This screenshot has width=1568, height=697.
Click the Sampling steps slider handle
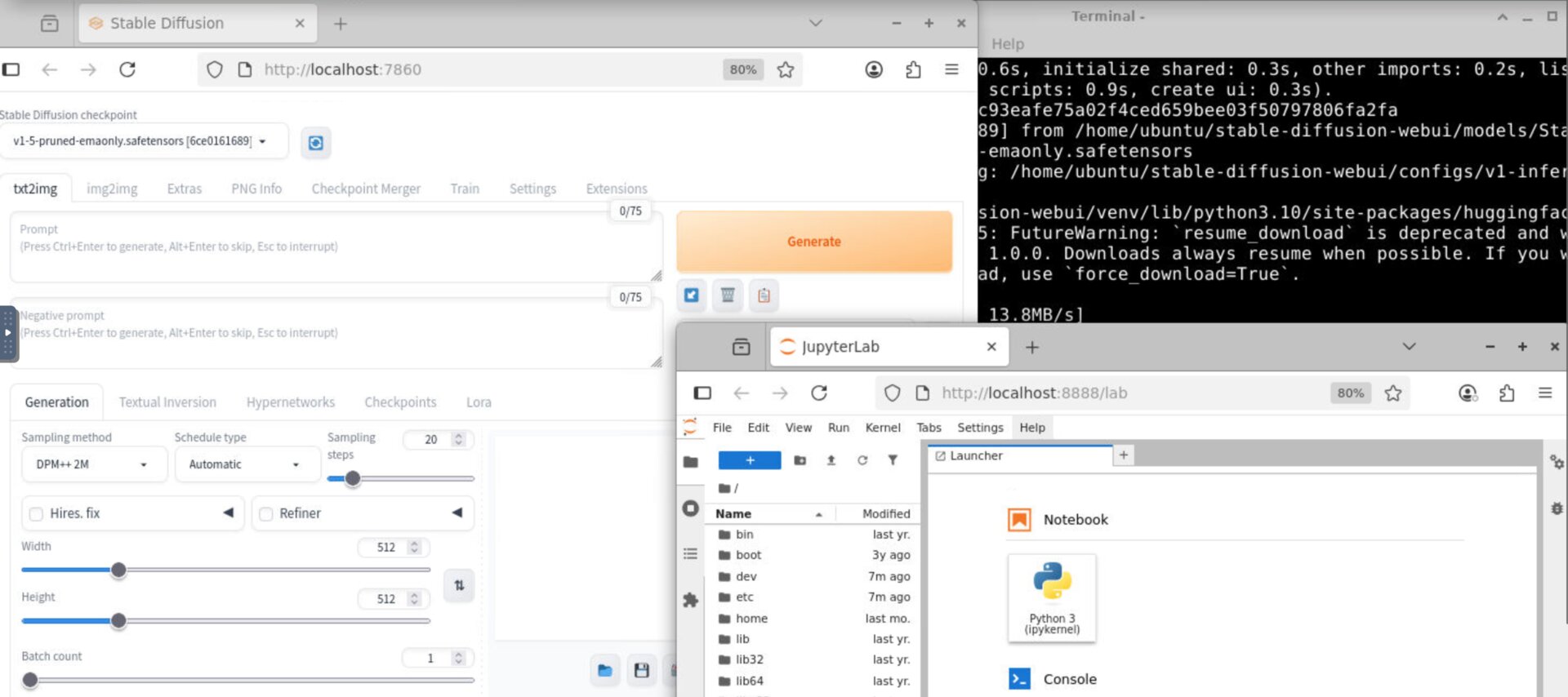[352, 479]
